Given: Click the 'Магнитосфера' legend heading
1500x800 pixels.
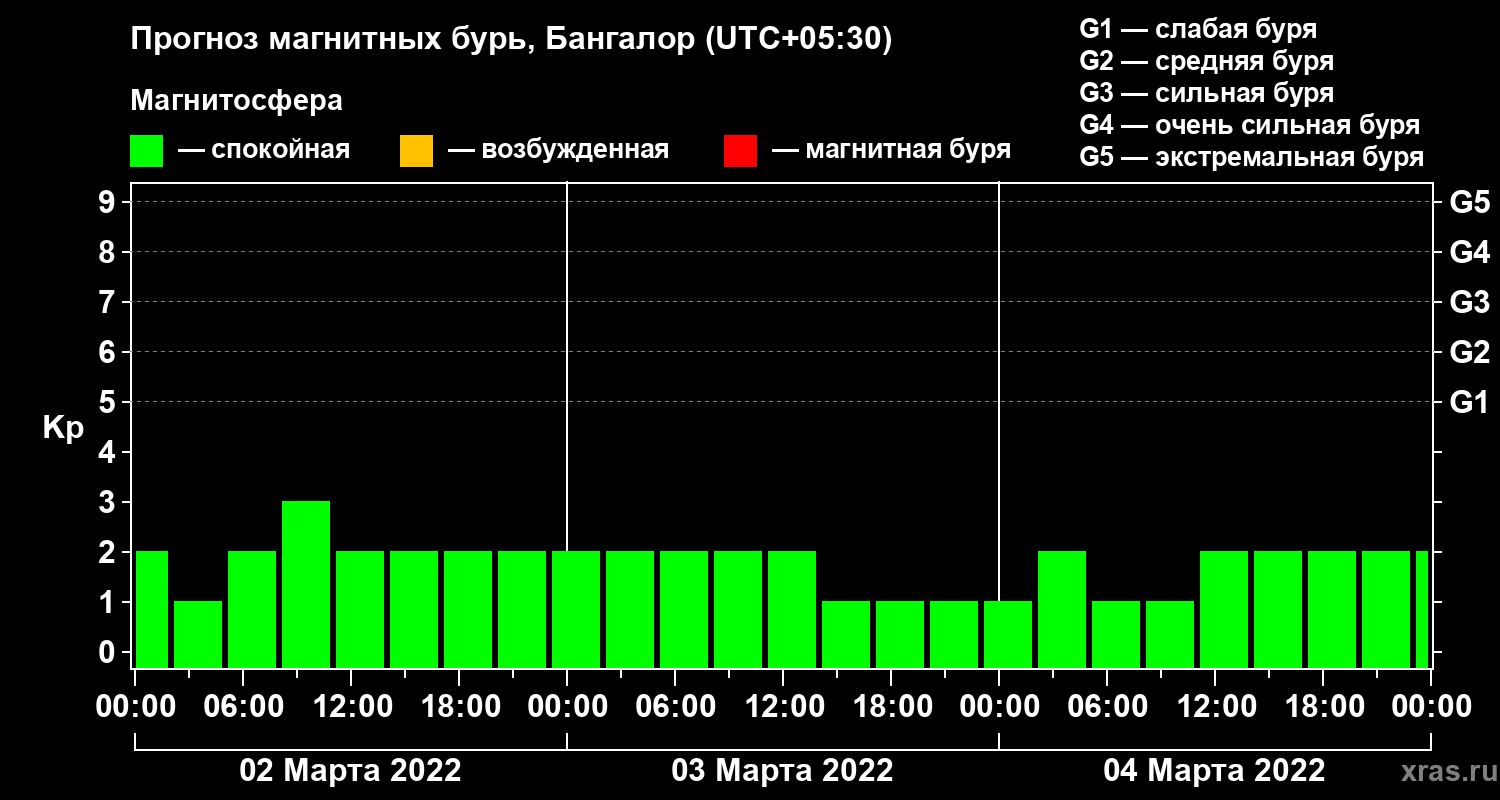Looking at the screenshot, I should [236, 101].
